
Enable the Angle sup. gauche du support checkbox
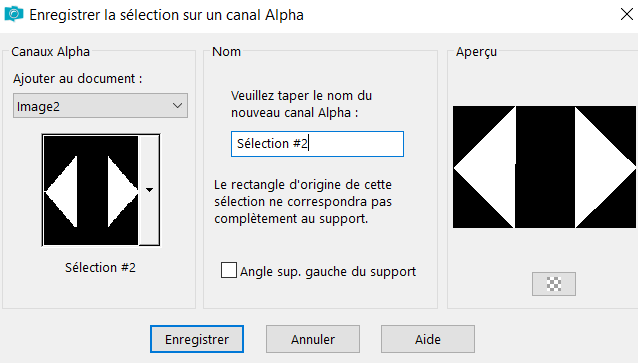[229, 270]
